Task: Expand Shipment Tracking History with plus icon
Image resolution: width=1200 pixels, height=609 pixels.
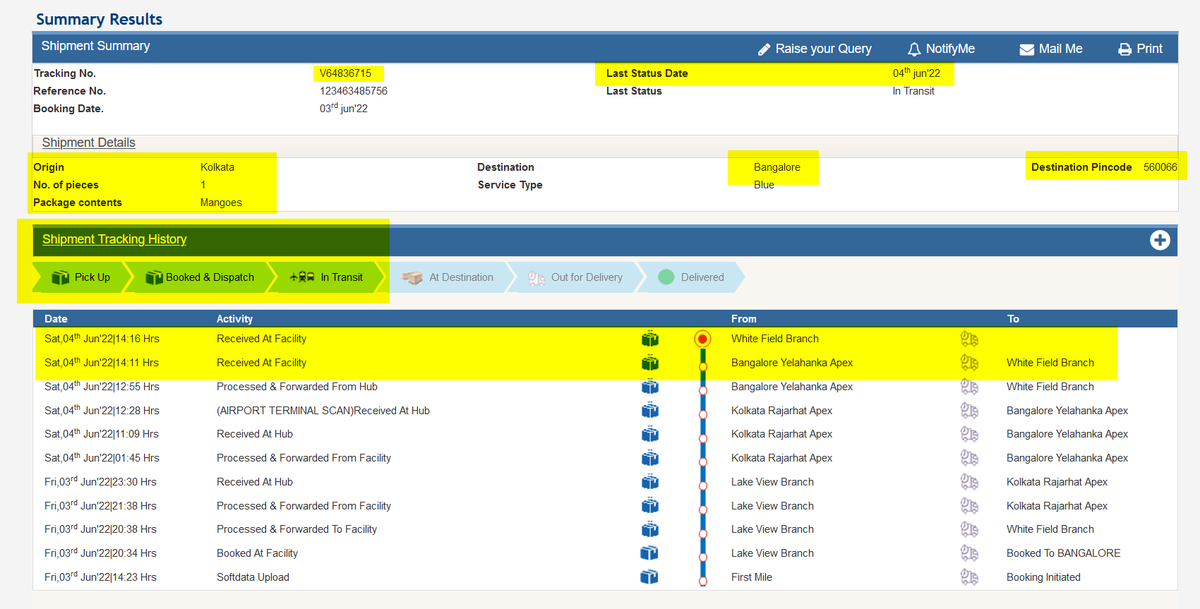Action: point(1160,240)
